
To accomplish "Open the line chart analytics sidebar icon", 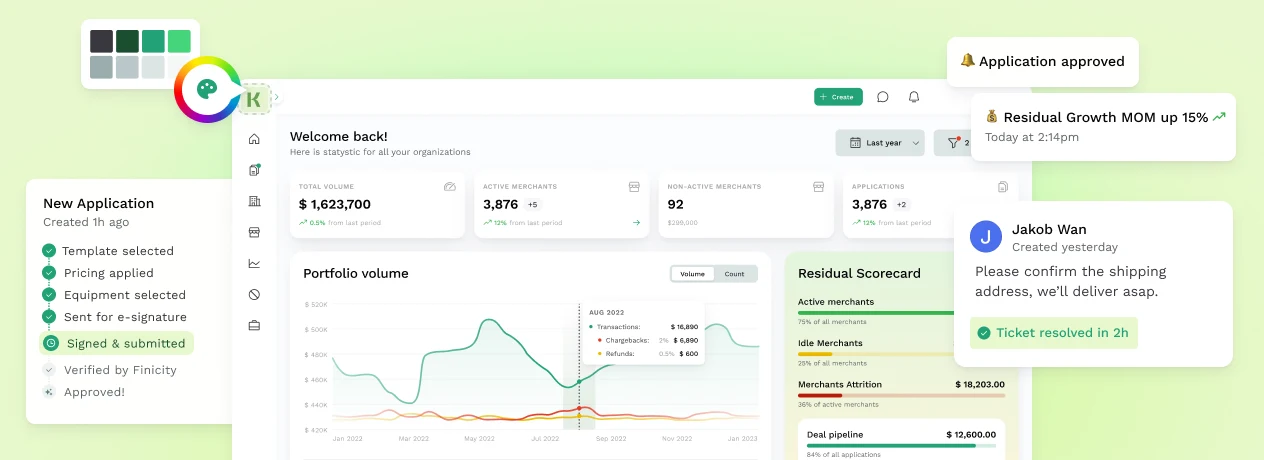I will [254, 263].
